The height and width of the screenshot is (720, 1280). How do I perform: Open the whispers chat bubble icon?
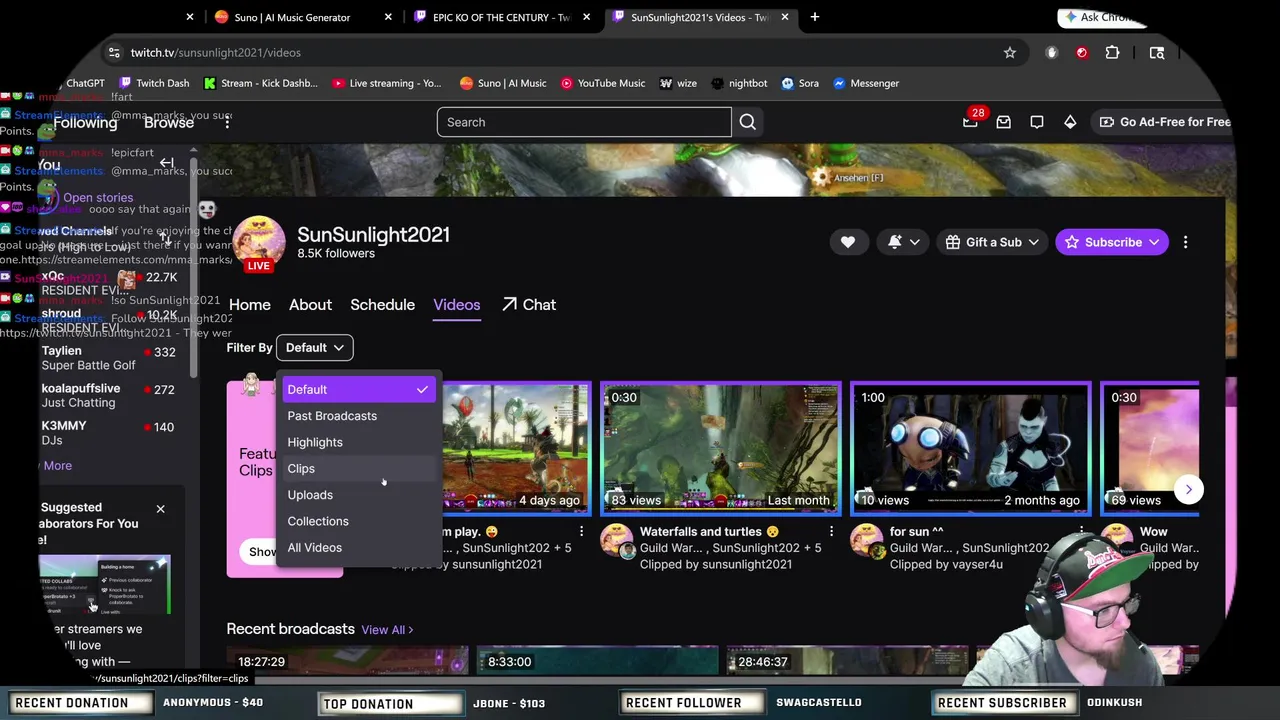(x=1037, y=122)
